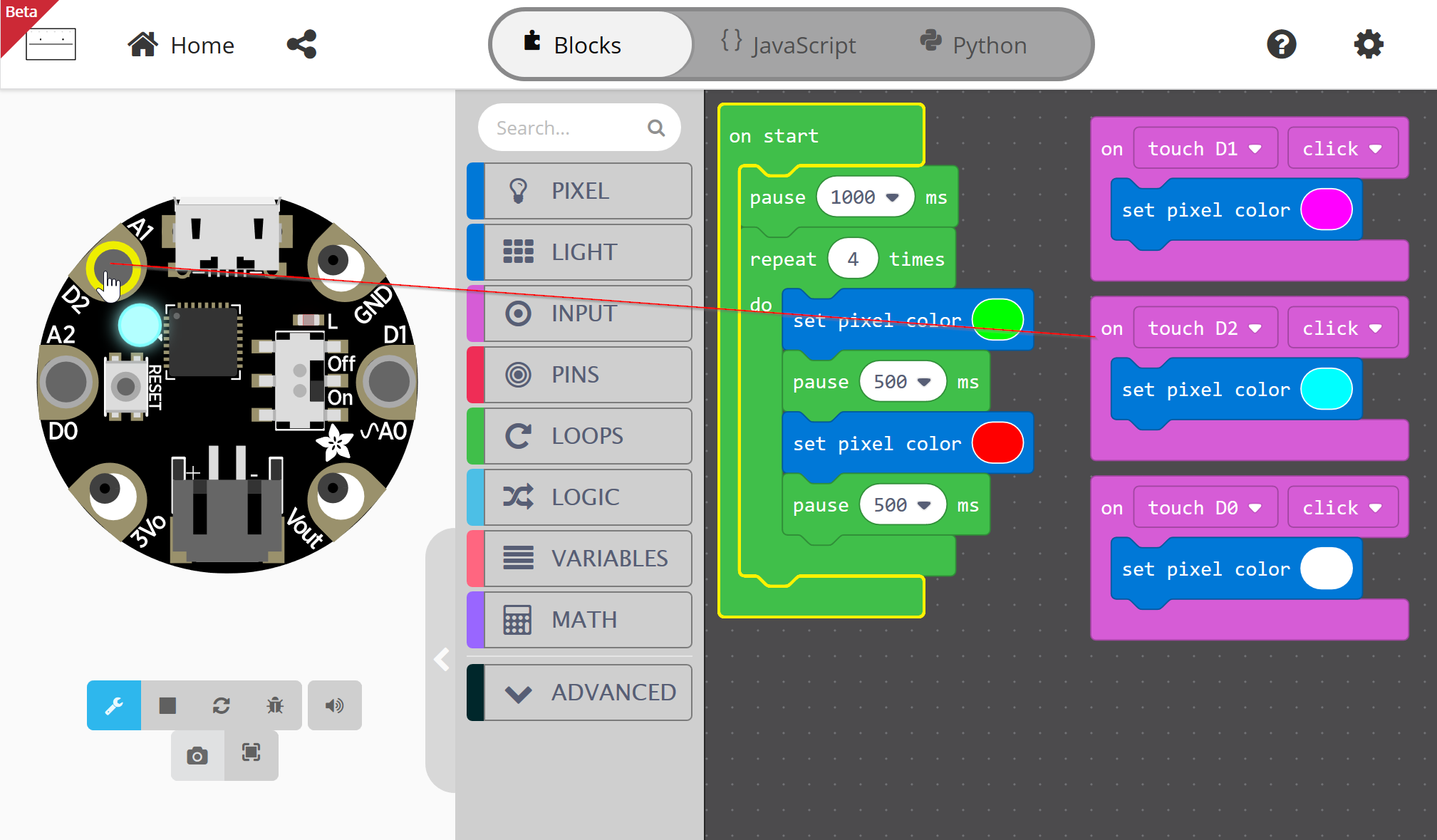This screenshot has height=840, width=1437.
Task: Restart the simulator
Action: coord(221,705)
